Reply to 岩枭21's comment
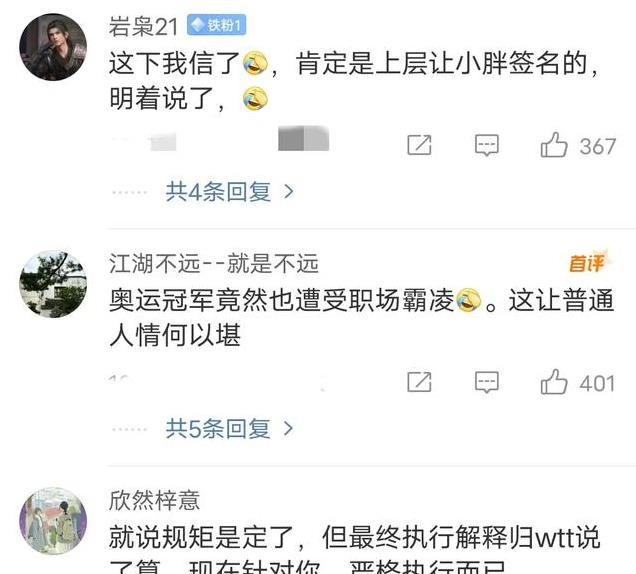 (486, 145)
